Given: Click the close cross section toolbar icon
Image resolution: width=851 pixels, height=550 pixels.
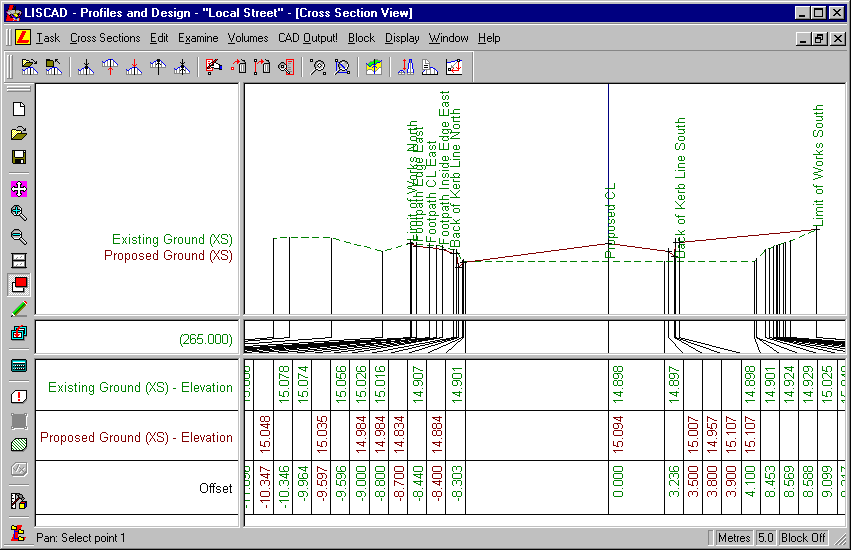Looking at the screenshot, I should 53,67.
